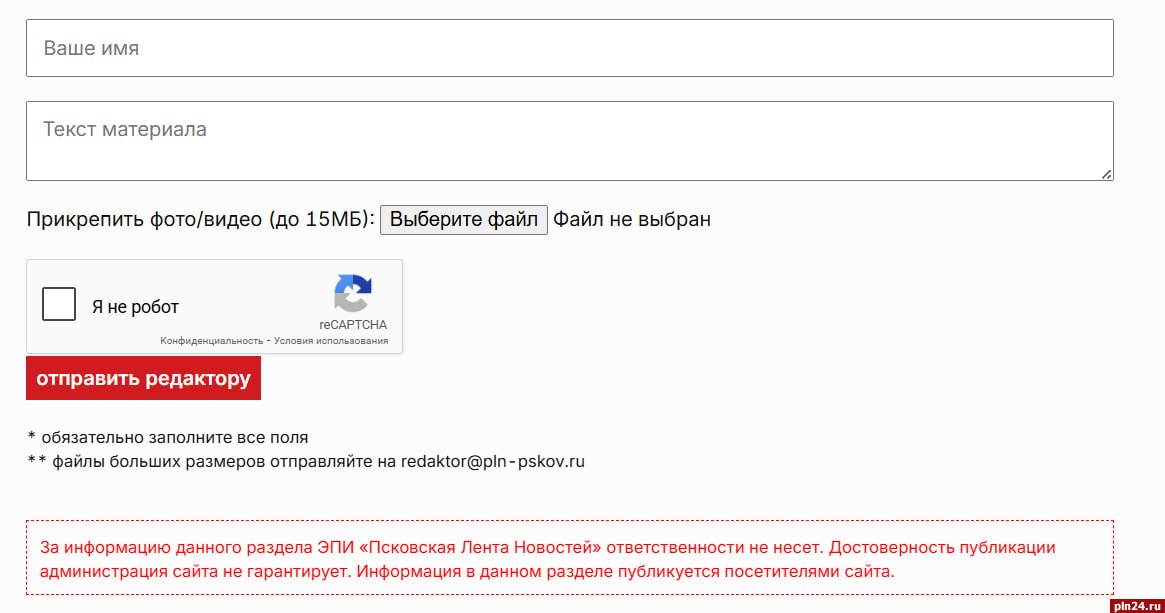Click the reCAPTCHA circular arrows logo
This screenshot has width=1165, height=613.
point(352,294)
